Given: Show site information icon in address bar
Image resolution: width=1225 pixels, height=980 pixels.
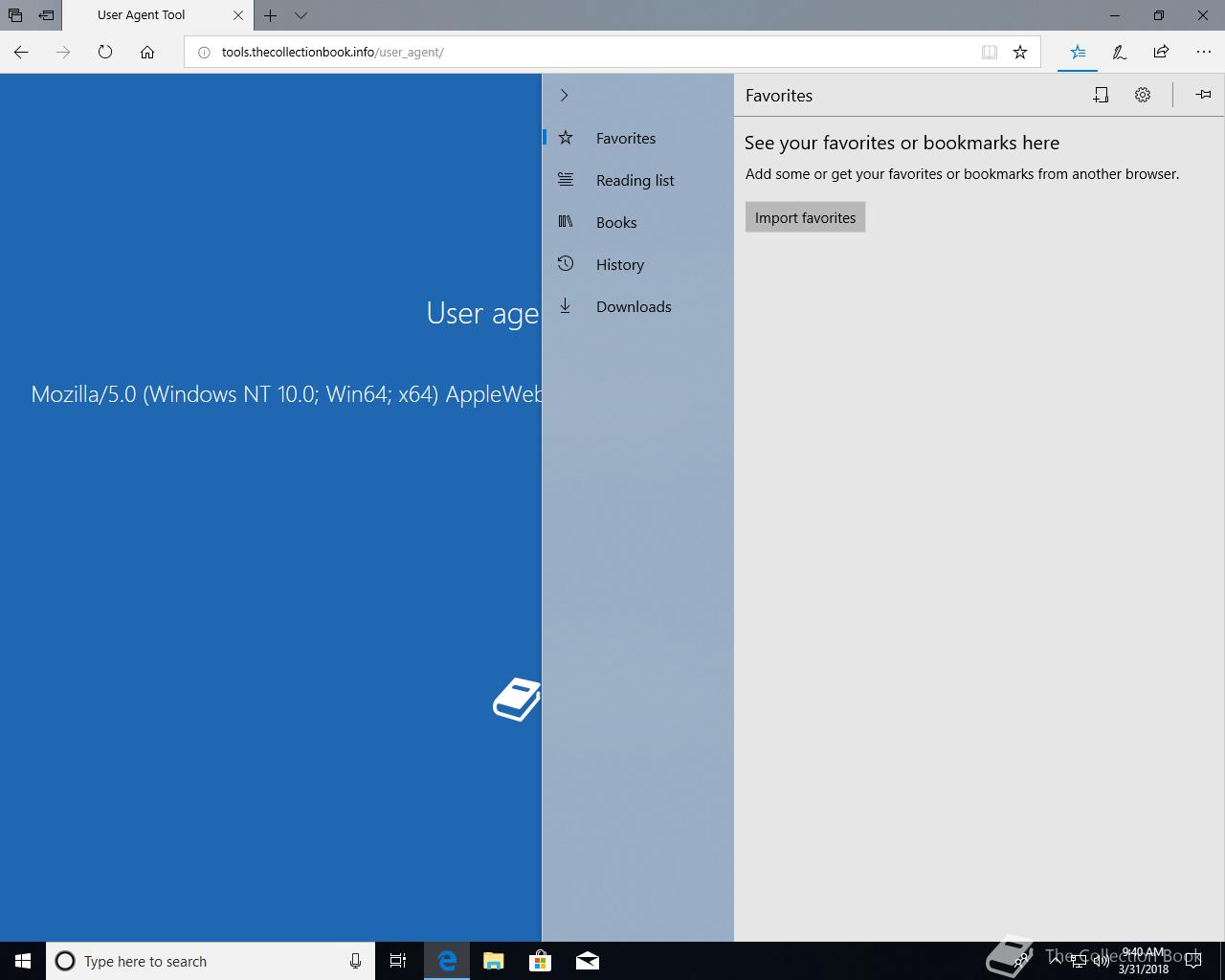Looking at the screenshot, I should pyautogui.click(x=203, y=52).
